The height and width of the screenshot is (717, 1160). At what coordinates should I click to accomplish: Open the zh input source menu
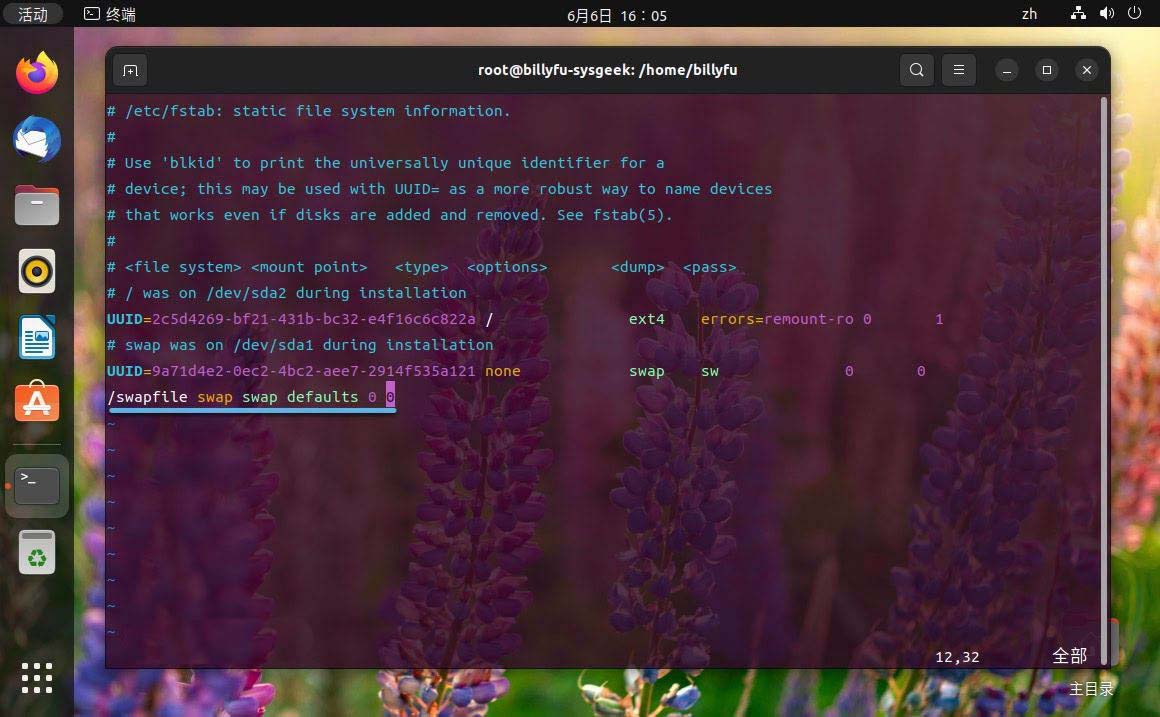point(1029,14)
